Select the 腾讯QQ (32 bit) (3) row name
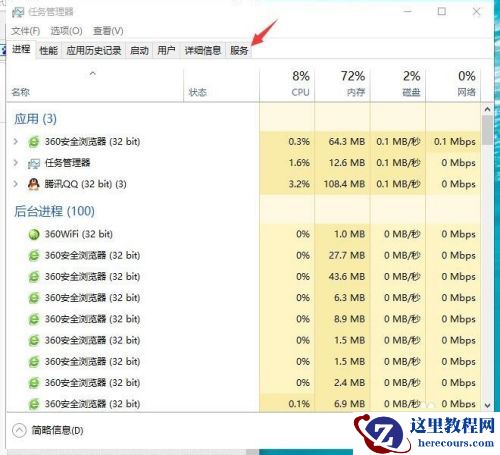Image resolution: width=500 pixels, height=455 pixels. click(x=85, y=184)
